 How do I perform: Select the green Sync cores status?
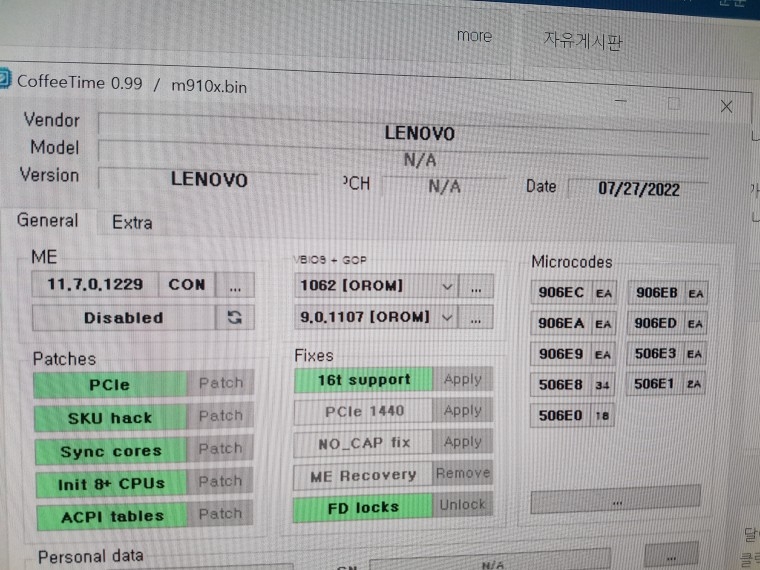coord(111,451)
